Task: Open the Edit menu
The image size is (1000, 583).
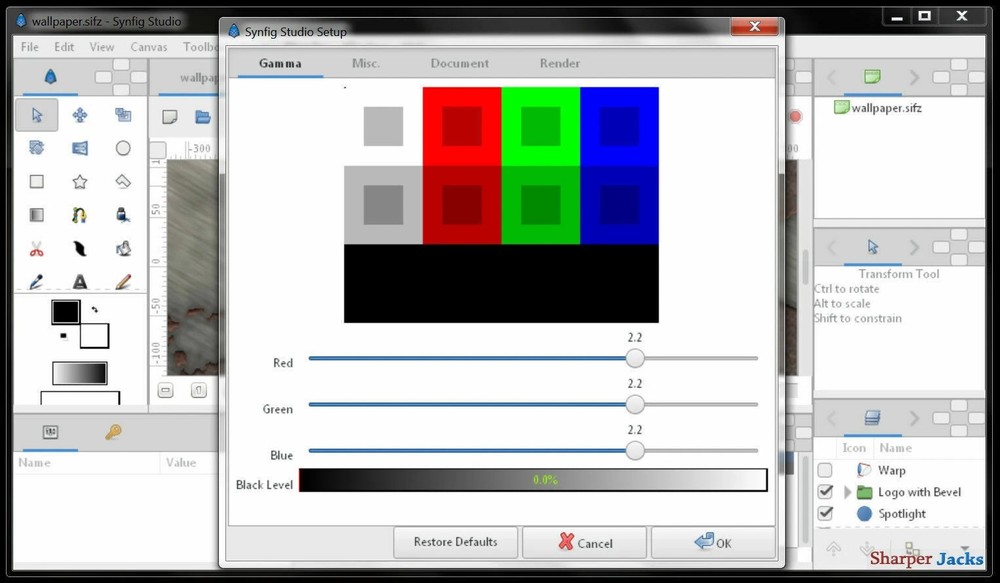Action: (x=64, y=47)
